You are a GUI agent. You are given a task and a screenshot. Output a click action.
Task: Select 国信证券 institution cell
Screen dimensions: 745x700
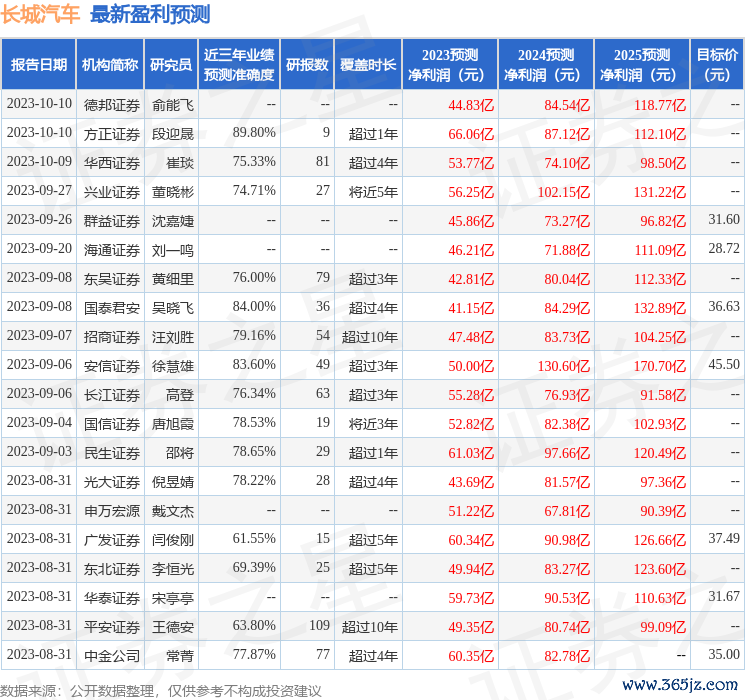[x=112, y=424]
